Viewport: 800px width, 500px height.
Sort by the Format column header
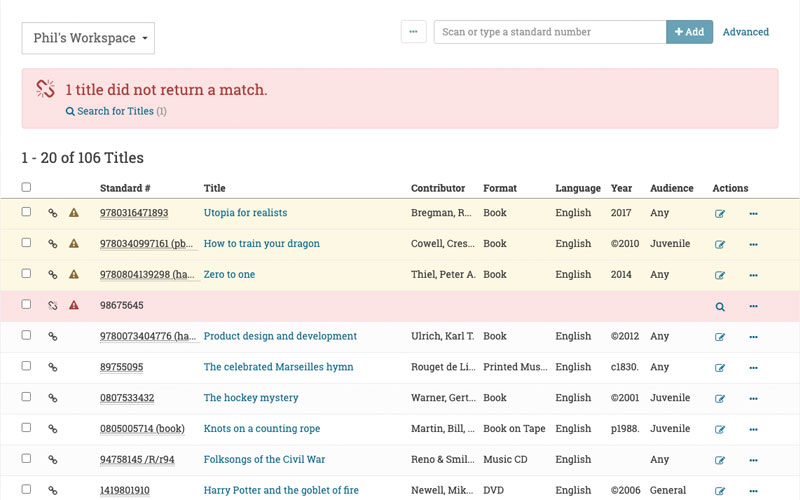coord(500,188)
